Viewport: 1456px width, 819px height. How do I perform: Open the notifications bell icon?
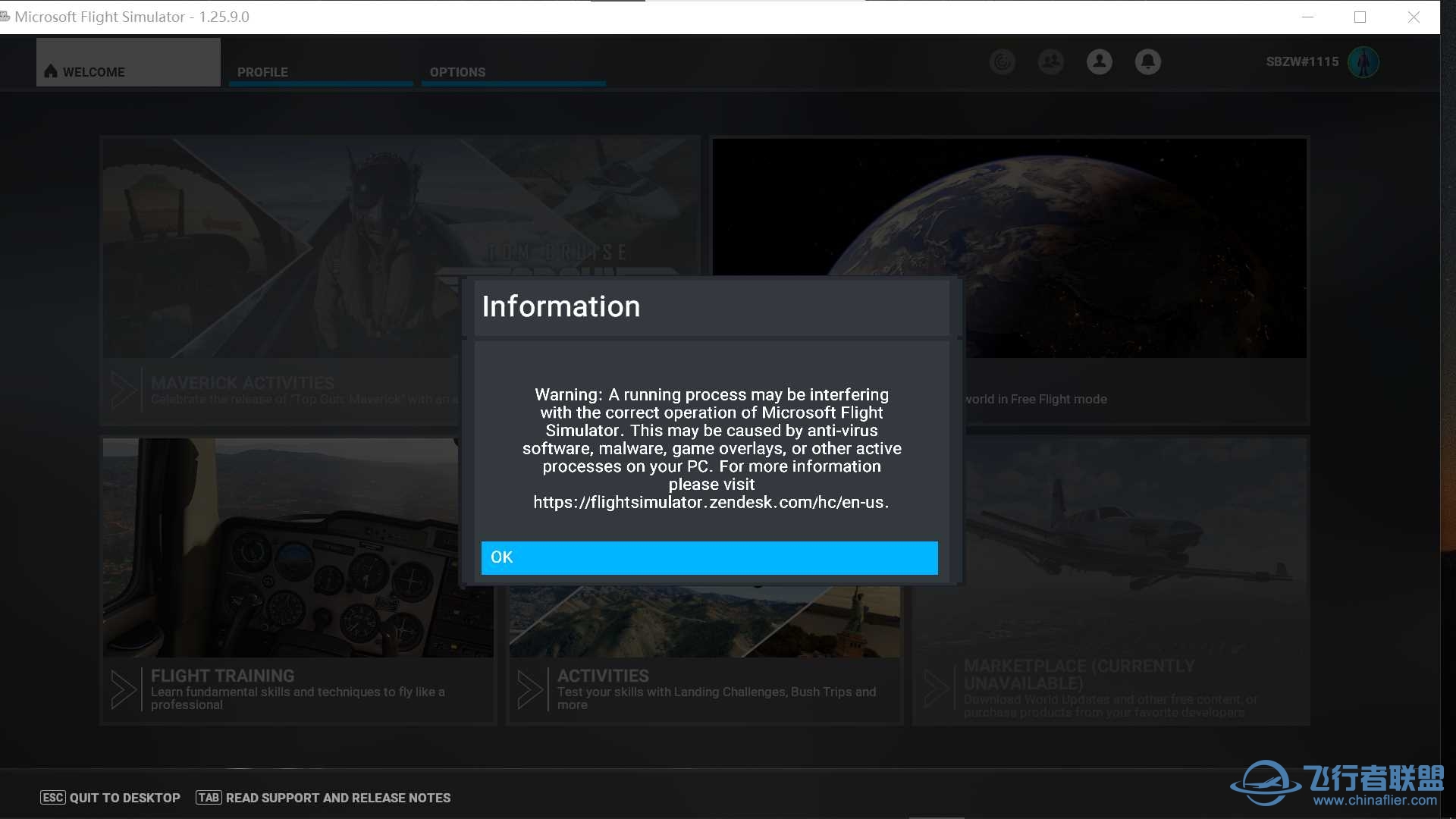pos(1148,61)
